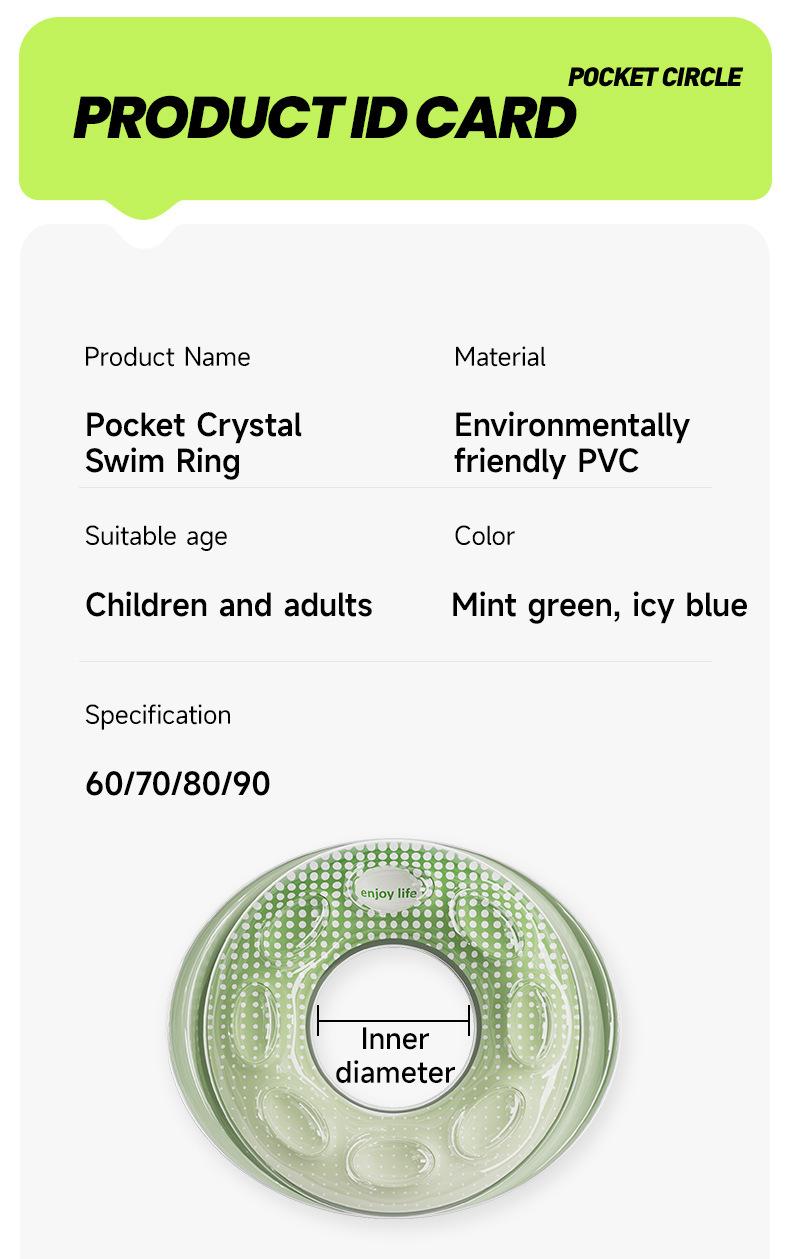Click "Pocket Crystal Swim Ring" text
The height and width of the screenshot is (1259, 790).
click(x=193, y=443)
